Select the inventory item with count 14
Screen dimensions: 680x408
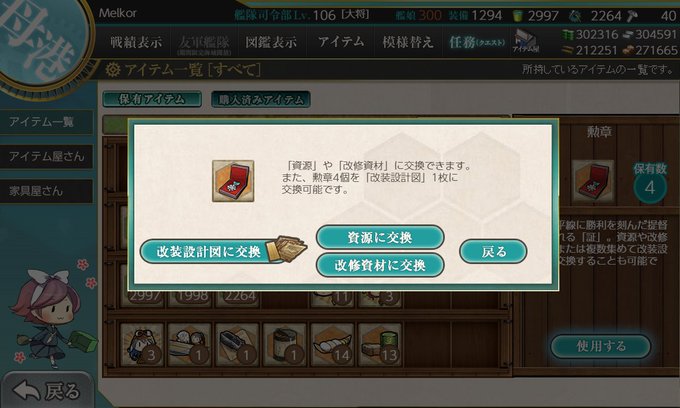332,345
